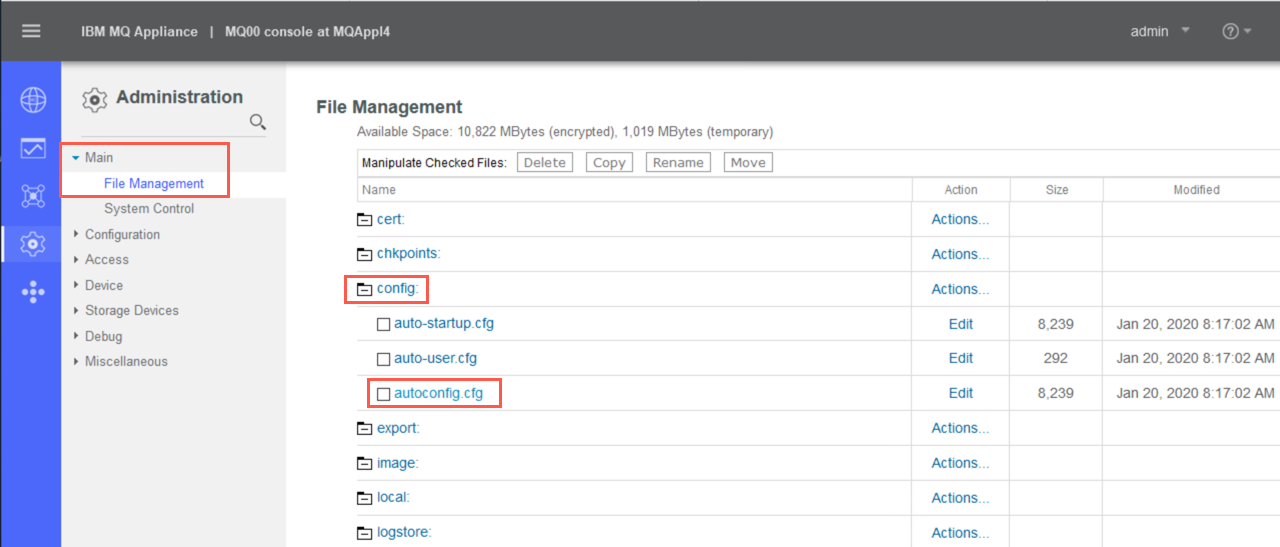Viewport: 1280px width, 547px height.
Task: Click the Rename button
Action: (678, 163)
